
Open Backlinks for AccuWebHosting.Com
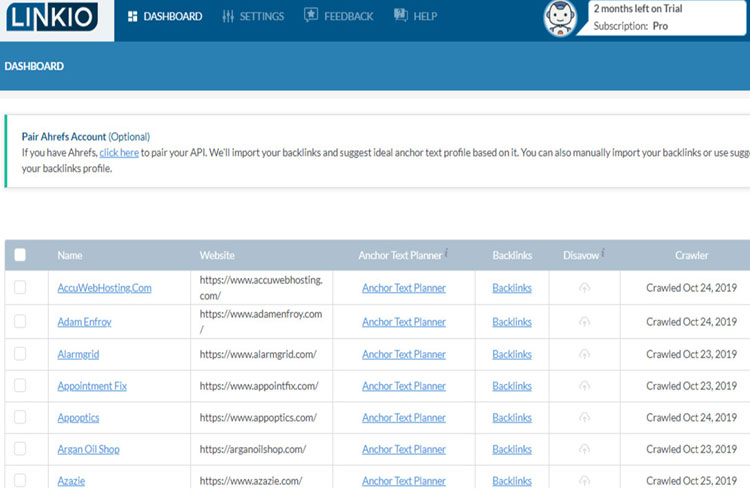[512, 288]
